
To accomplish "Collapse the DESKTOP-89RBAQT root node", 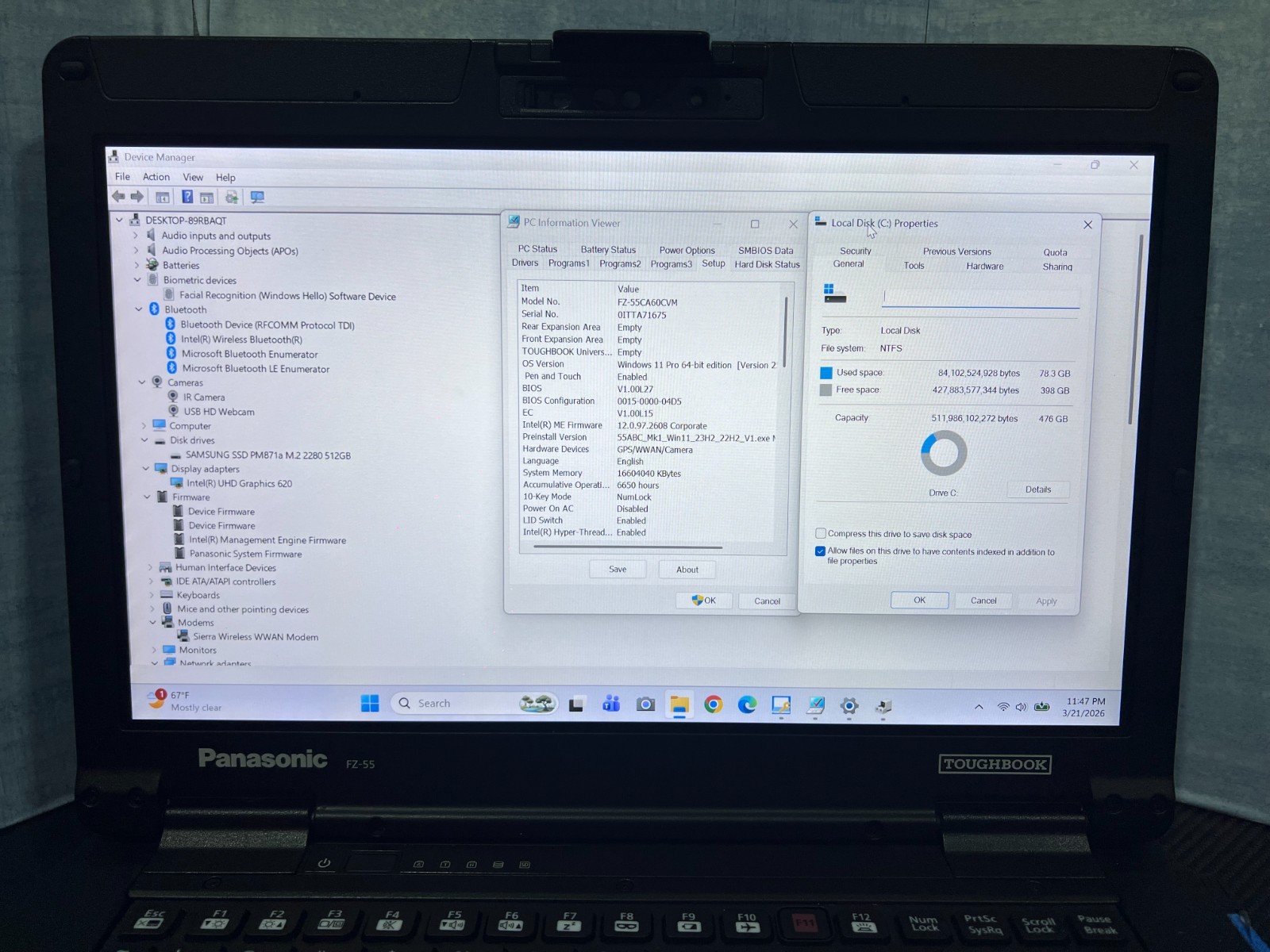I will 120,221.
